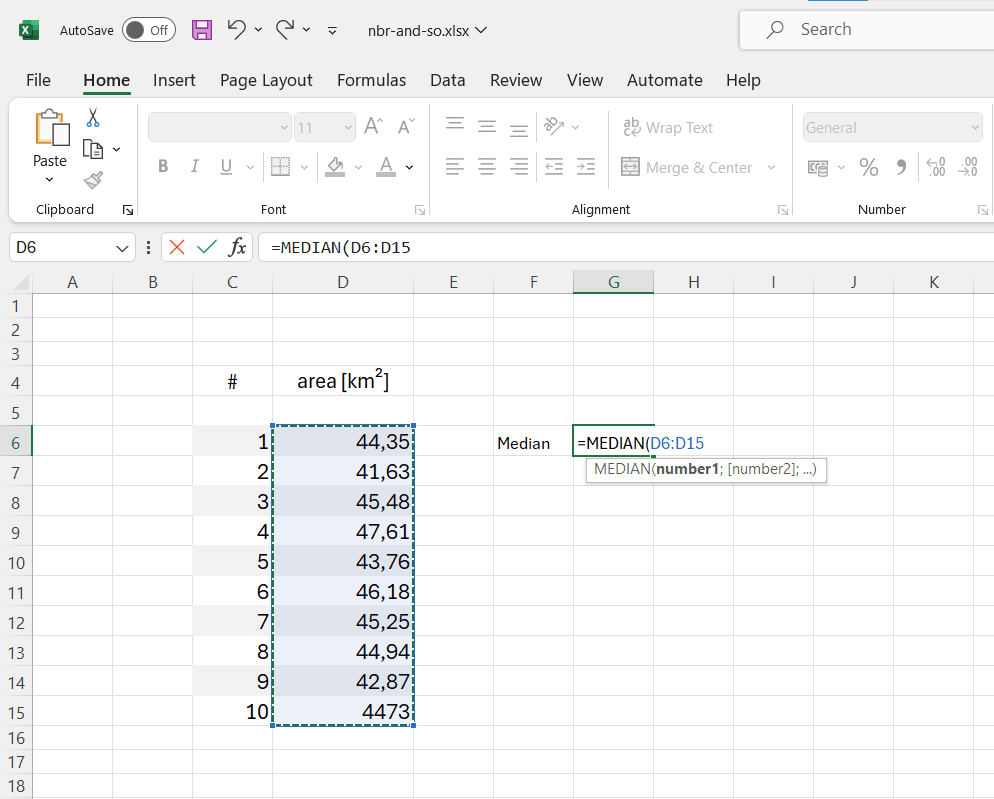Click the Wrap Text button

pos(667,128)
